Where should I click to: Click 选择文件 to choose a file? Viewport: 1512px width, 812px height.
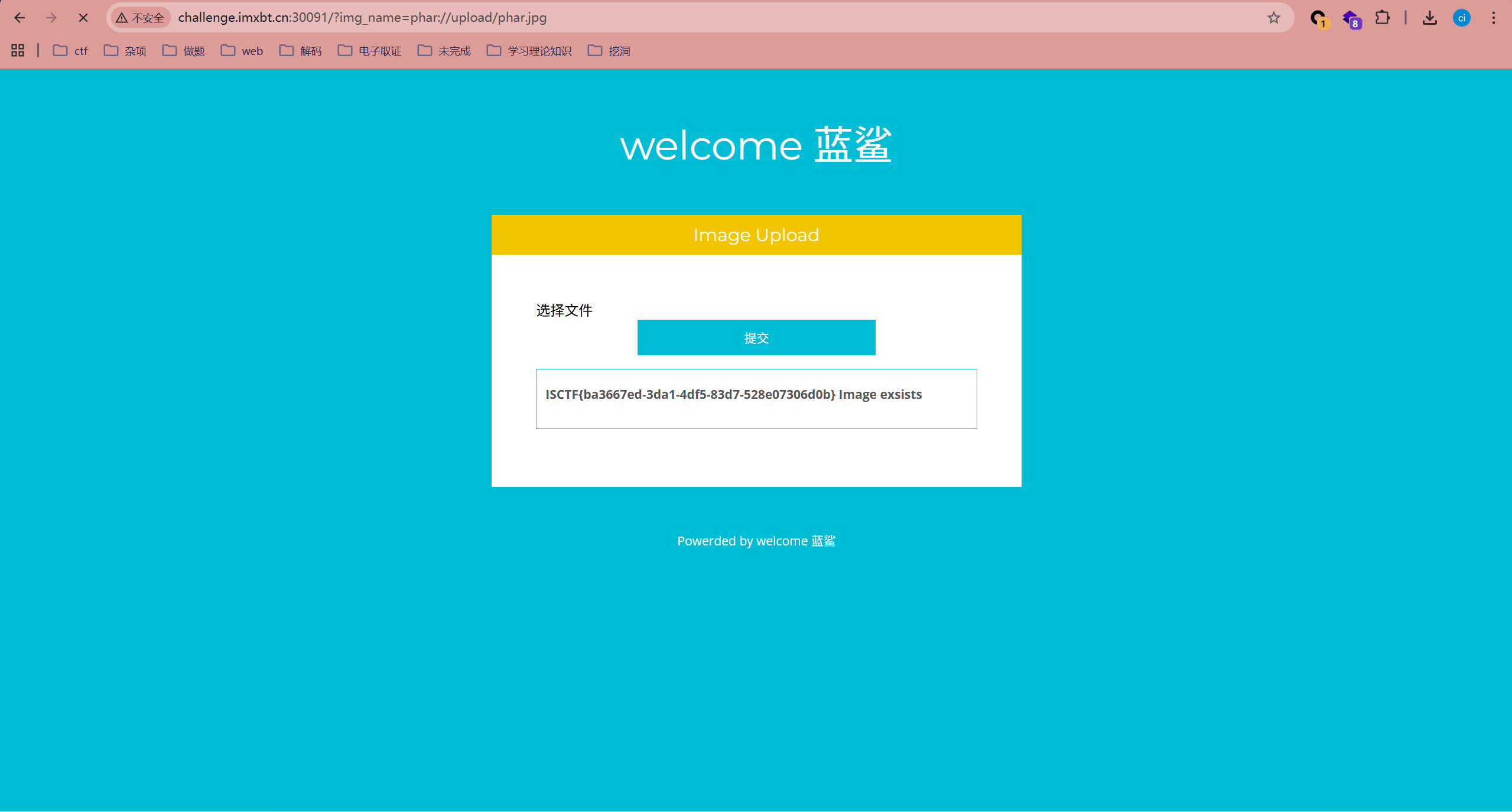(564, 310)
